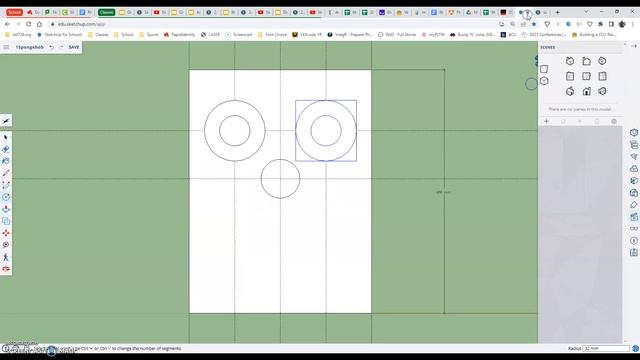Open SketchUp for Schools bookmark
The height and width of the screenshot is (360, 640).
point(60,35)
